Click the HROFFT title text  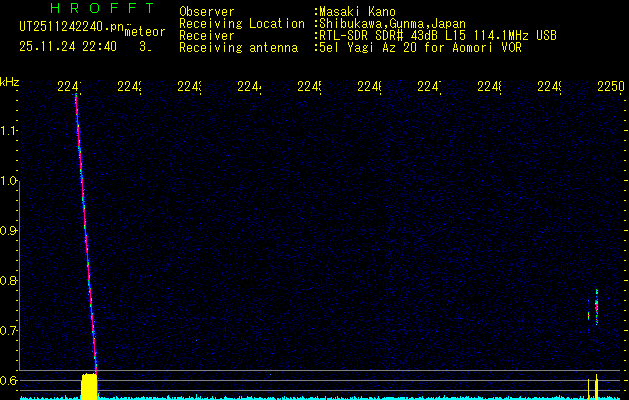click(x=103, y=8)
